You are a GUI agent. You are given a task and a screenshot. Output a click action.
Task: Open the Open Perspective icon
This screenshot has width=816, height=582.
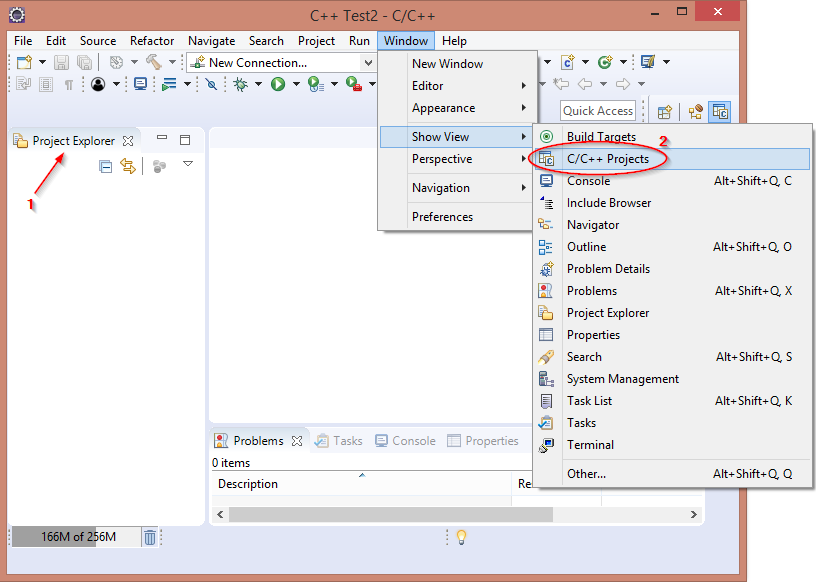coord(664,111)
